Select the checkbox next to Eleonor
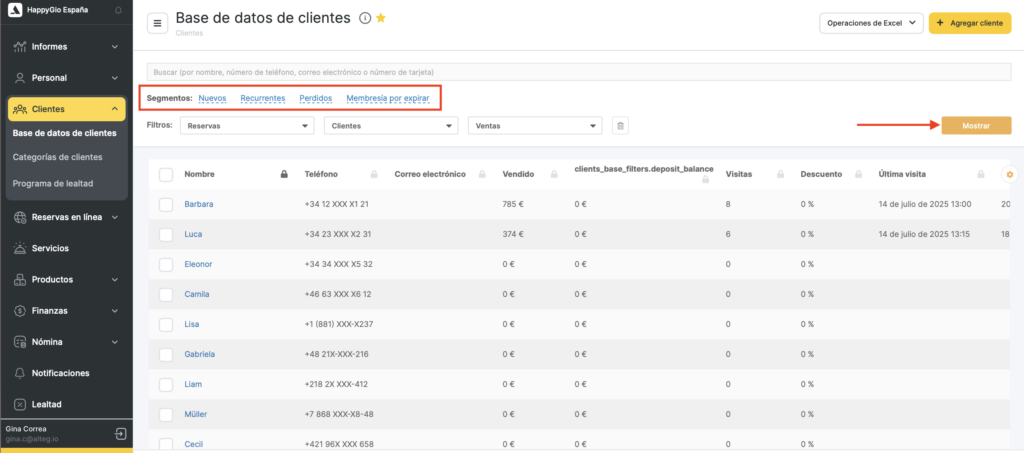 (166, 264)
